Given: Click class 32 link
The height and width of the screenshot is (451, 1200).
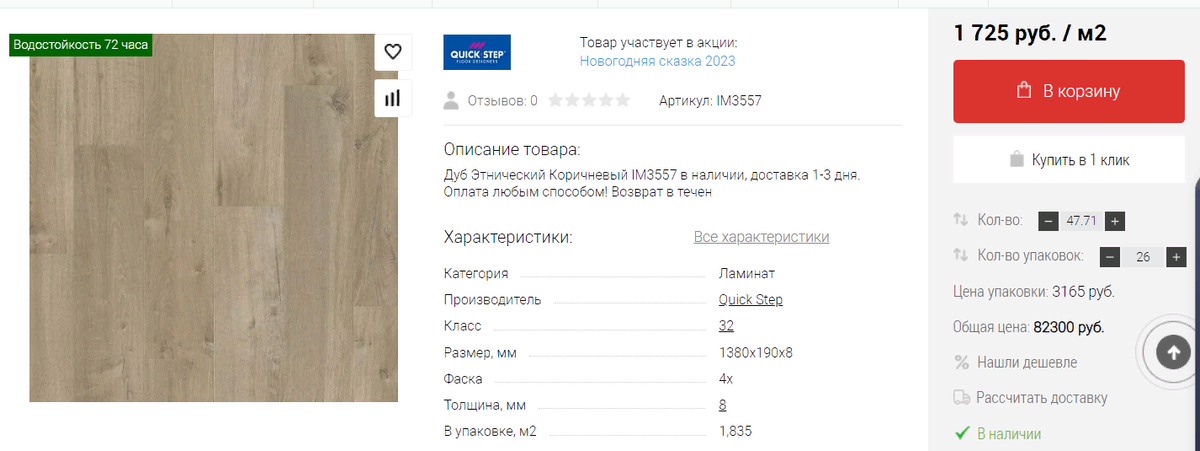Looking at the screenshot, I should 726,326.
